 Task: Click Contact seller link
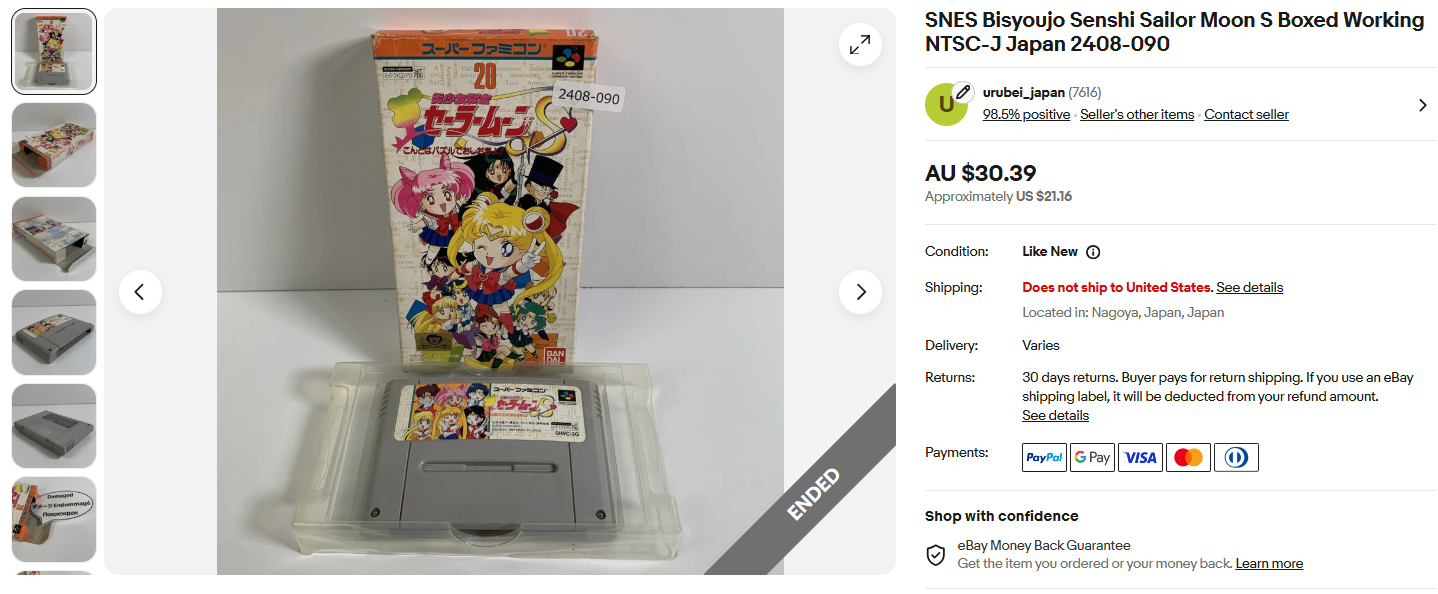1246,115
